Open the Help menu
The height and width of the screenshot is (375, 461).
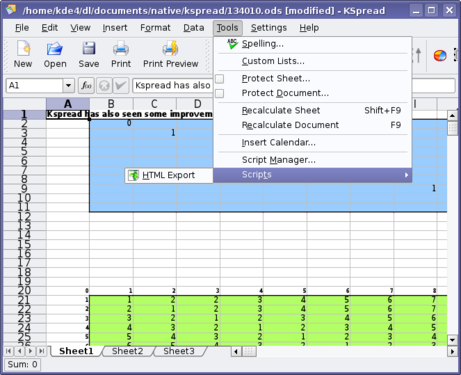click(309, 28)
